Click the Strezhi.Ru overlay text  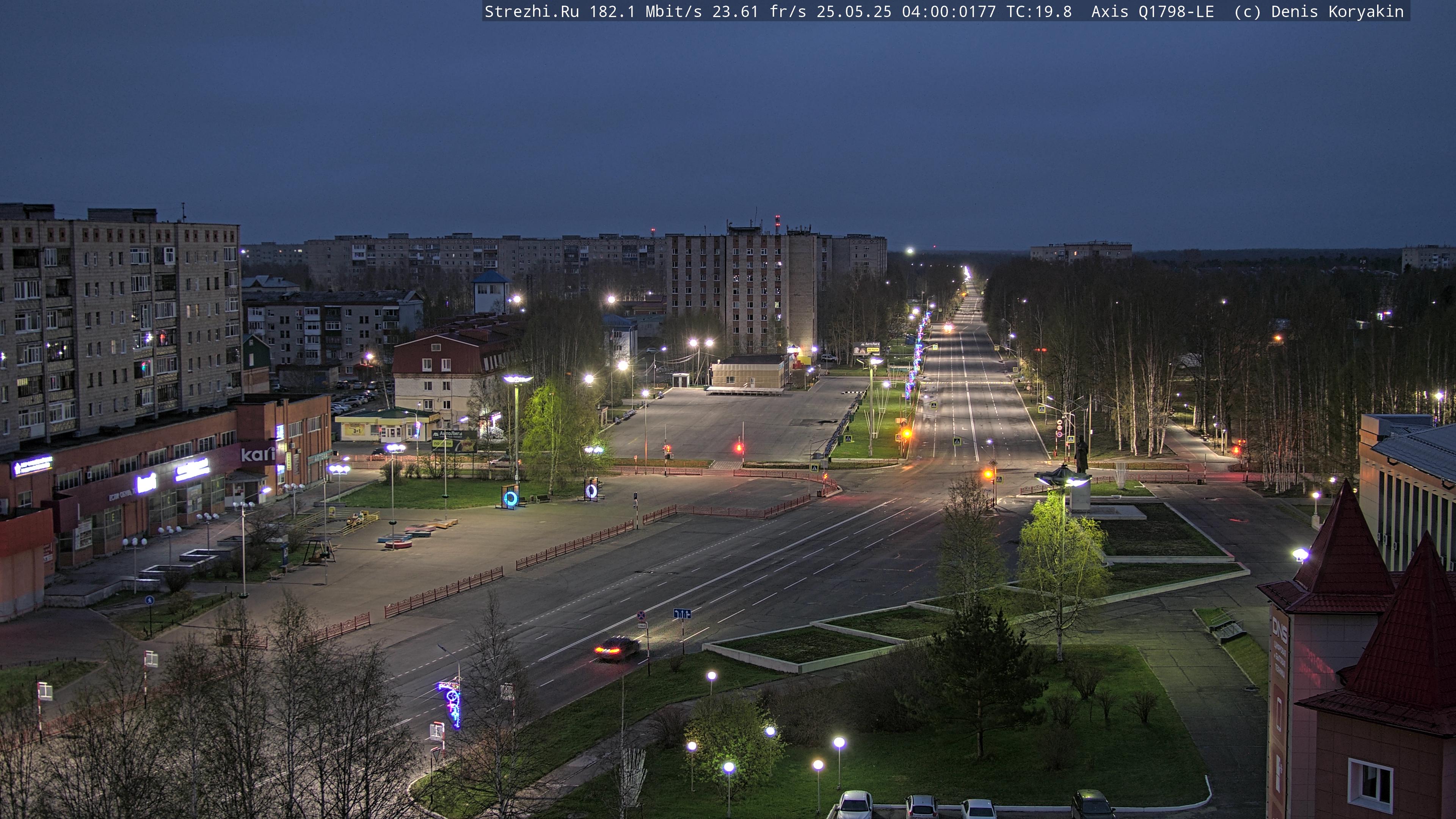coord(531,12)
